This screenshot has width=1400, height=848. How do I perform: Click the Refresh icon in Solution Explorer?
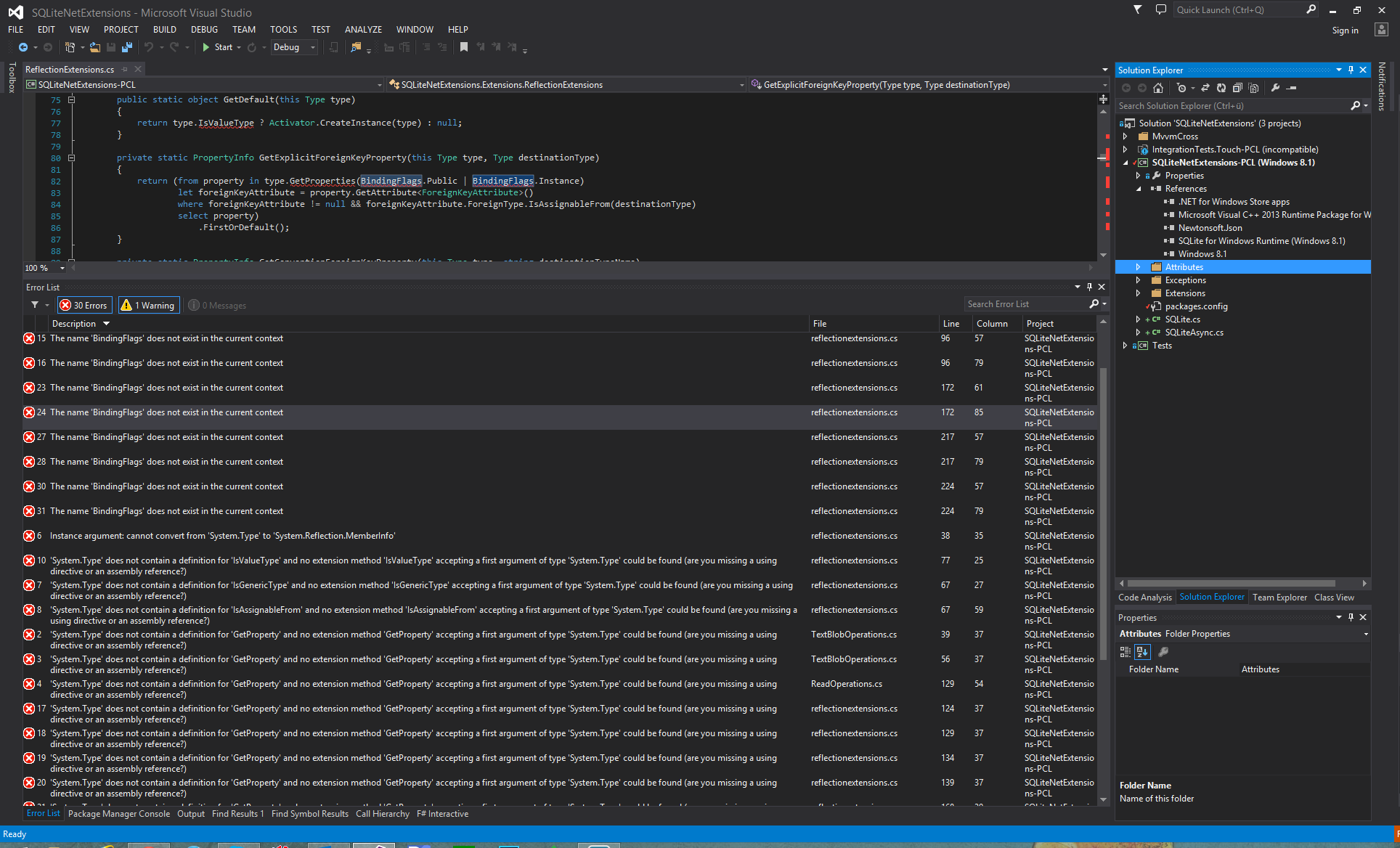click(x=1221, y=88)
